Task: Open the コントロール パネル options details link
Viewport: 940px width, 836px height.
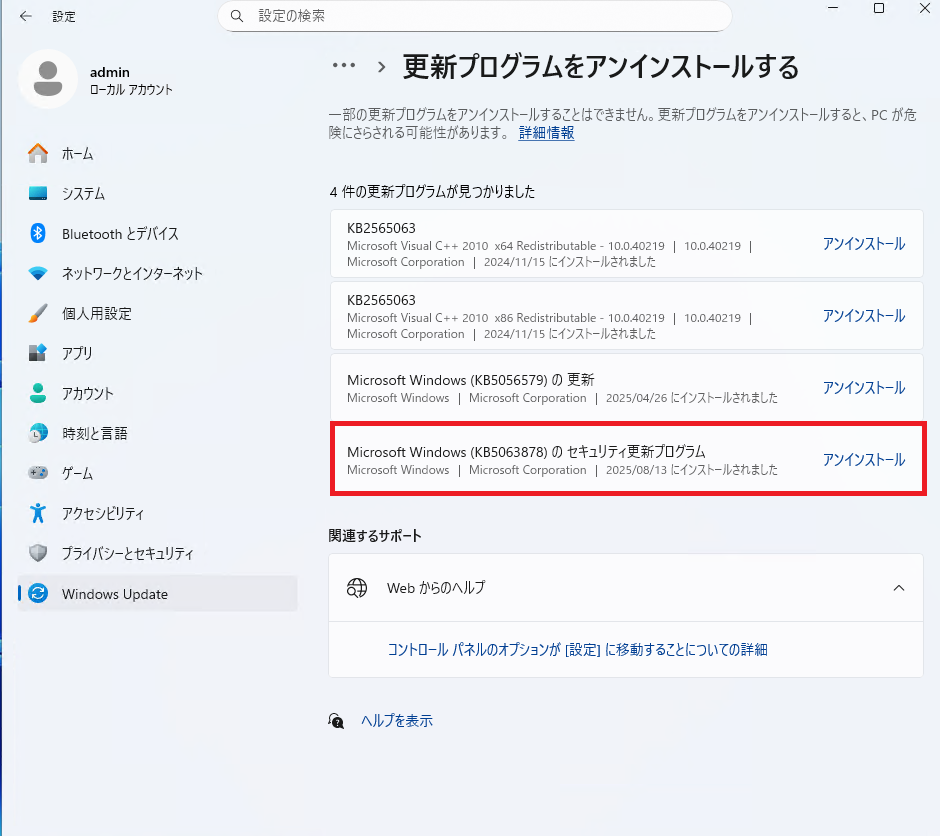Action: pos(577,649)
